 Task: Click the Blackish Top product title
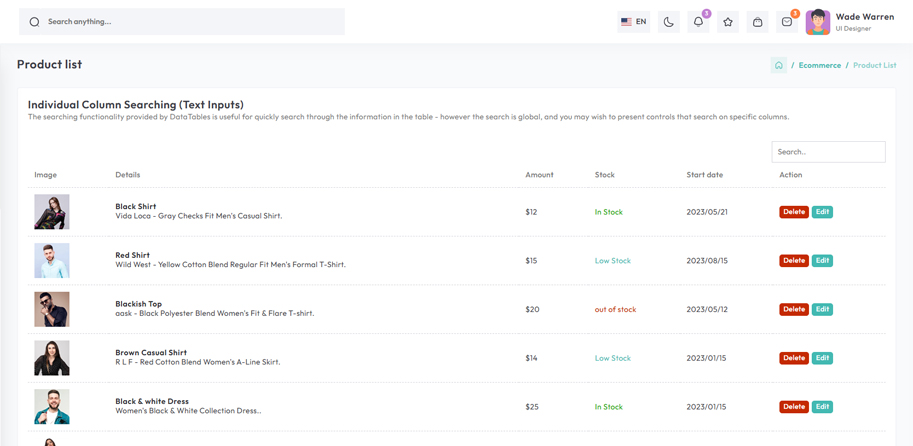139,304
